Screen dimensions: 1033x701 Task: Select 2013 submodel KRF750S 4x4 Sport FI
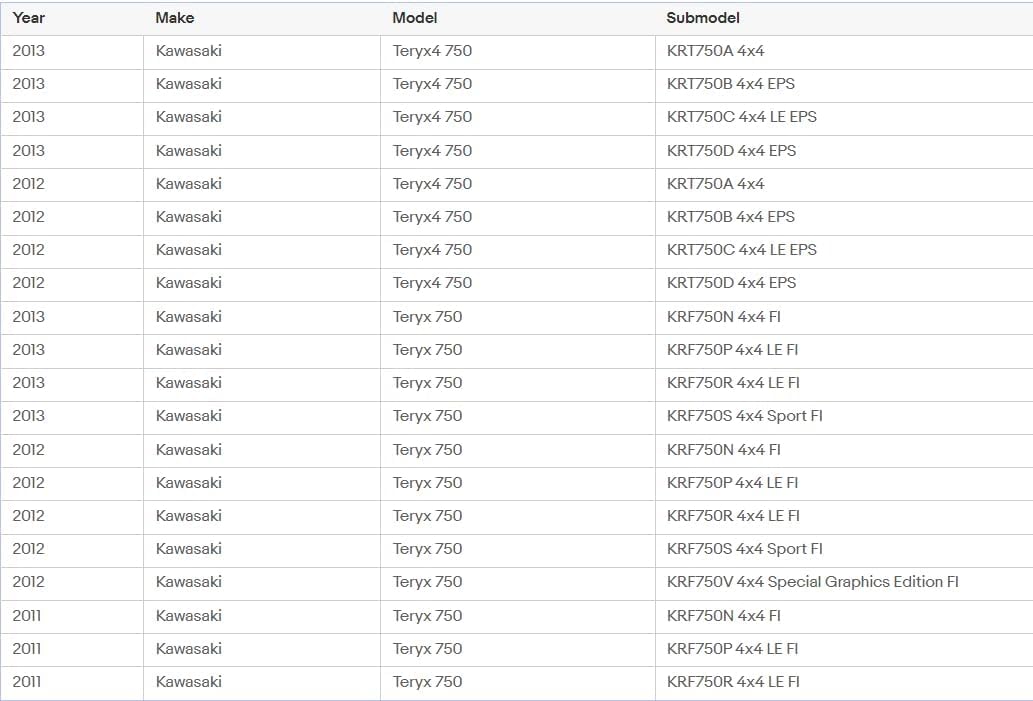pyautogui.click(x=744, y=416)
